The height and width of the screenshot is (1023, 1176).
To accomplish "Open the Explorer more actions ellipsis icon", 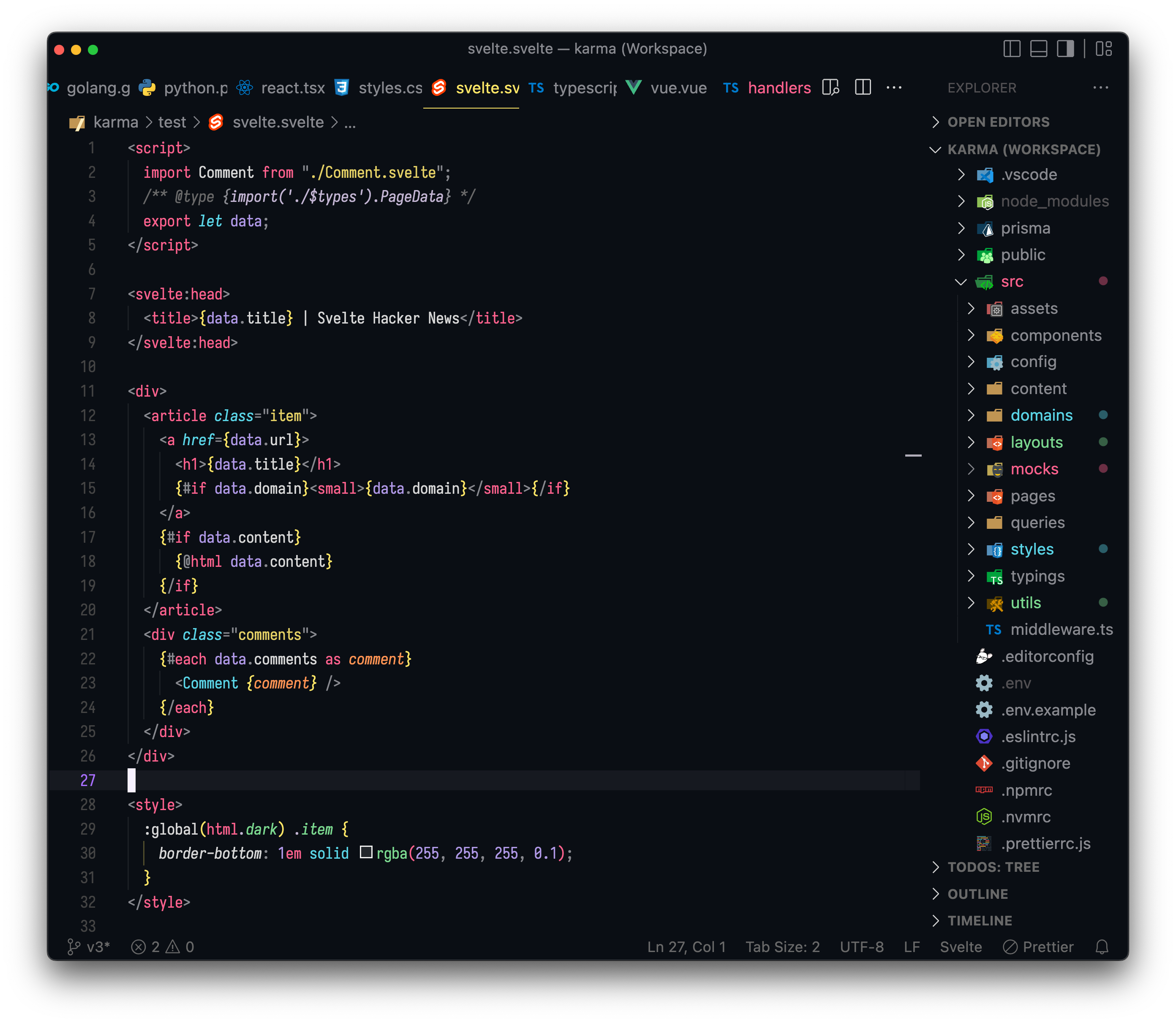I will [1101, 87].
